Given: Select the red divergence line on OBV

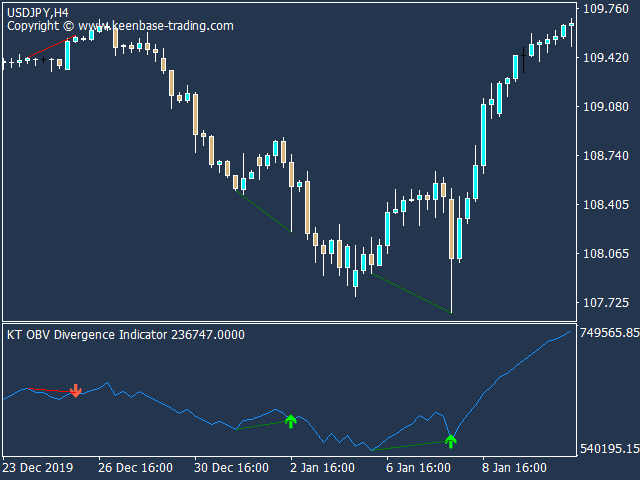Looking at the screenshot, I should coord(51,390).
